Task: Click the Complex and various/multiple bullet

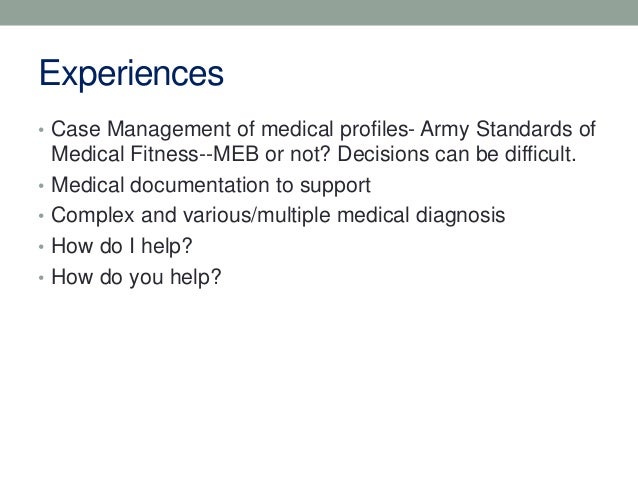Action: pos(278,215)
